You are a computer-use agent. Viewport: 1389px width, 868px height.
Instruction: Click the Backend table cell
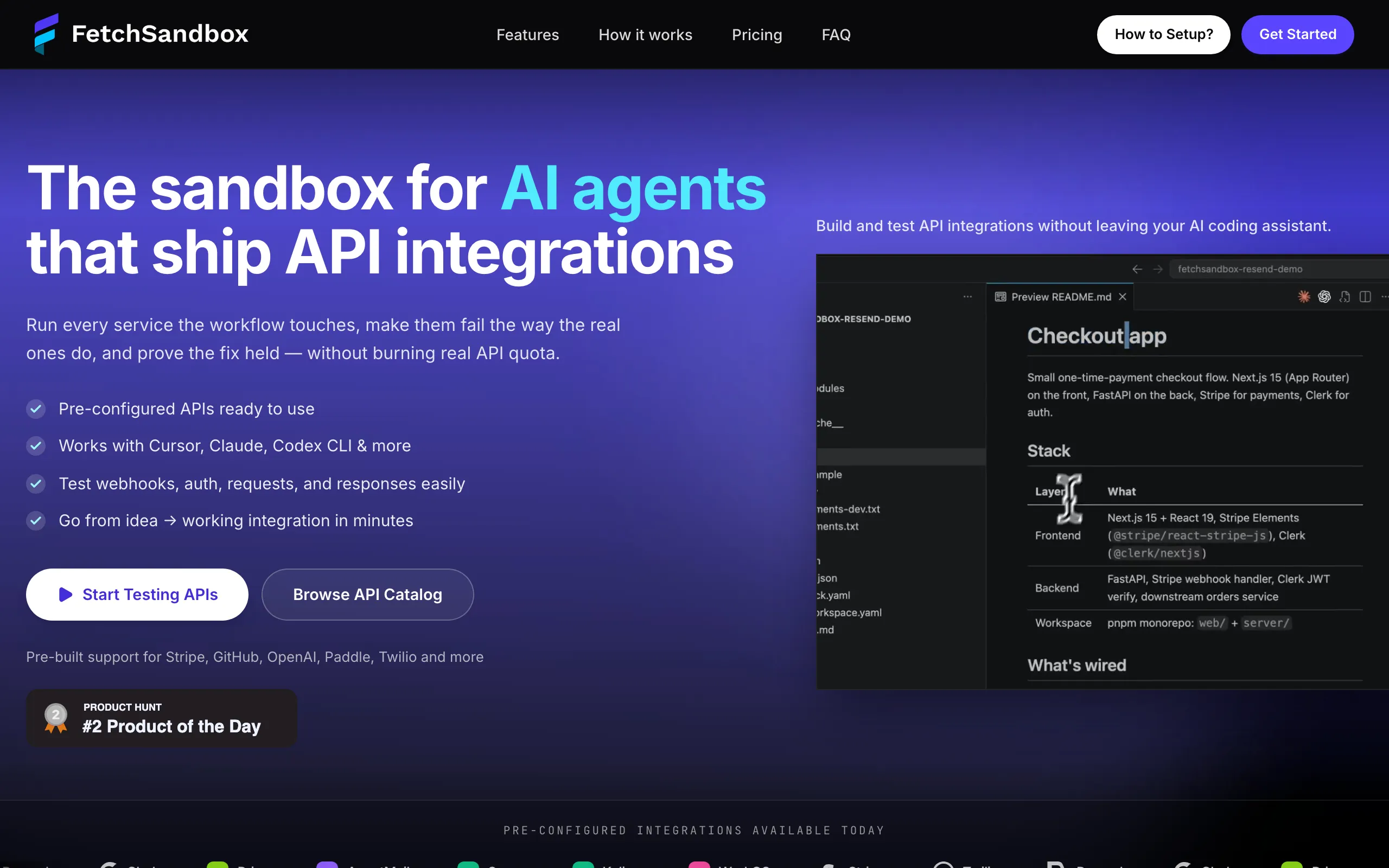click(x=1057, y=588)
